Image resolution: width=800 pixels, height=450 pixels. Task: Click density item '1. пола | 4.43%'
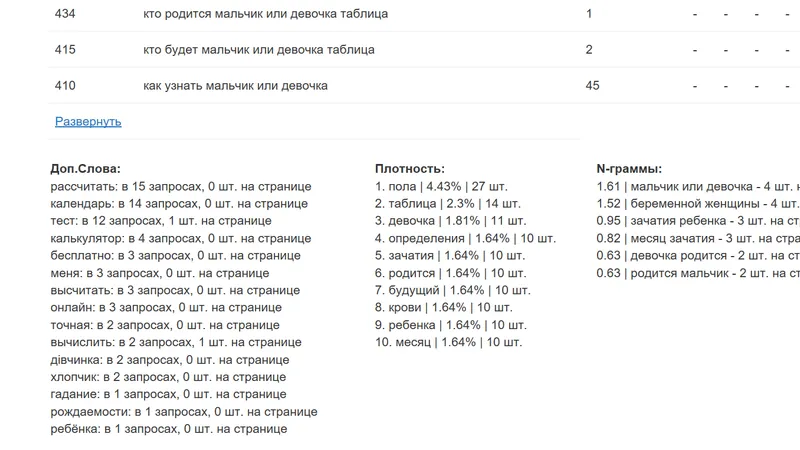pos(441,186)
